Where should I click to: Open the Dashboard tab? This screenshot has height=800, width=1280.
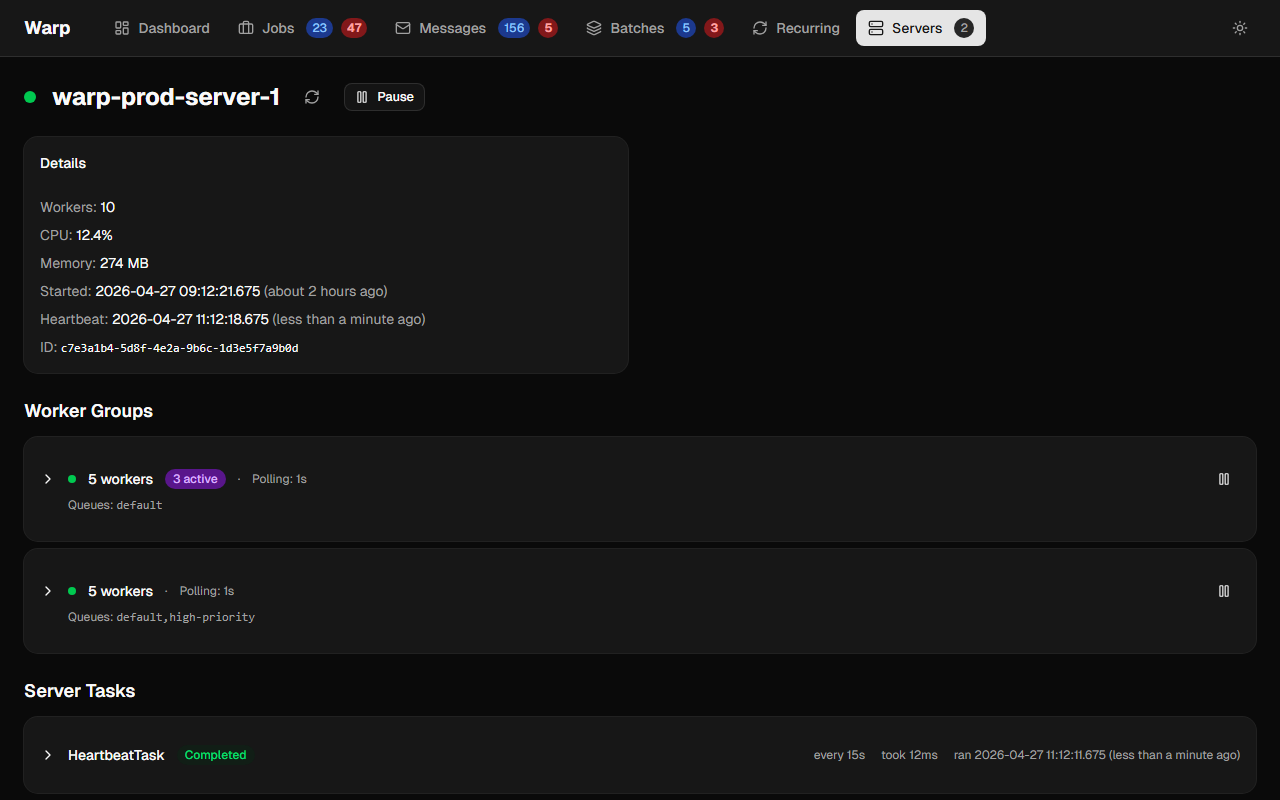click(162, 28)
